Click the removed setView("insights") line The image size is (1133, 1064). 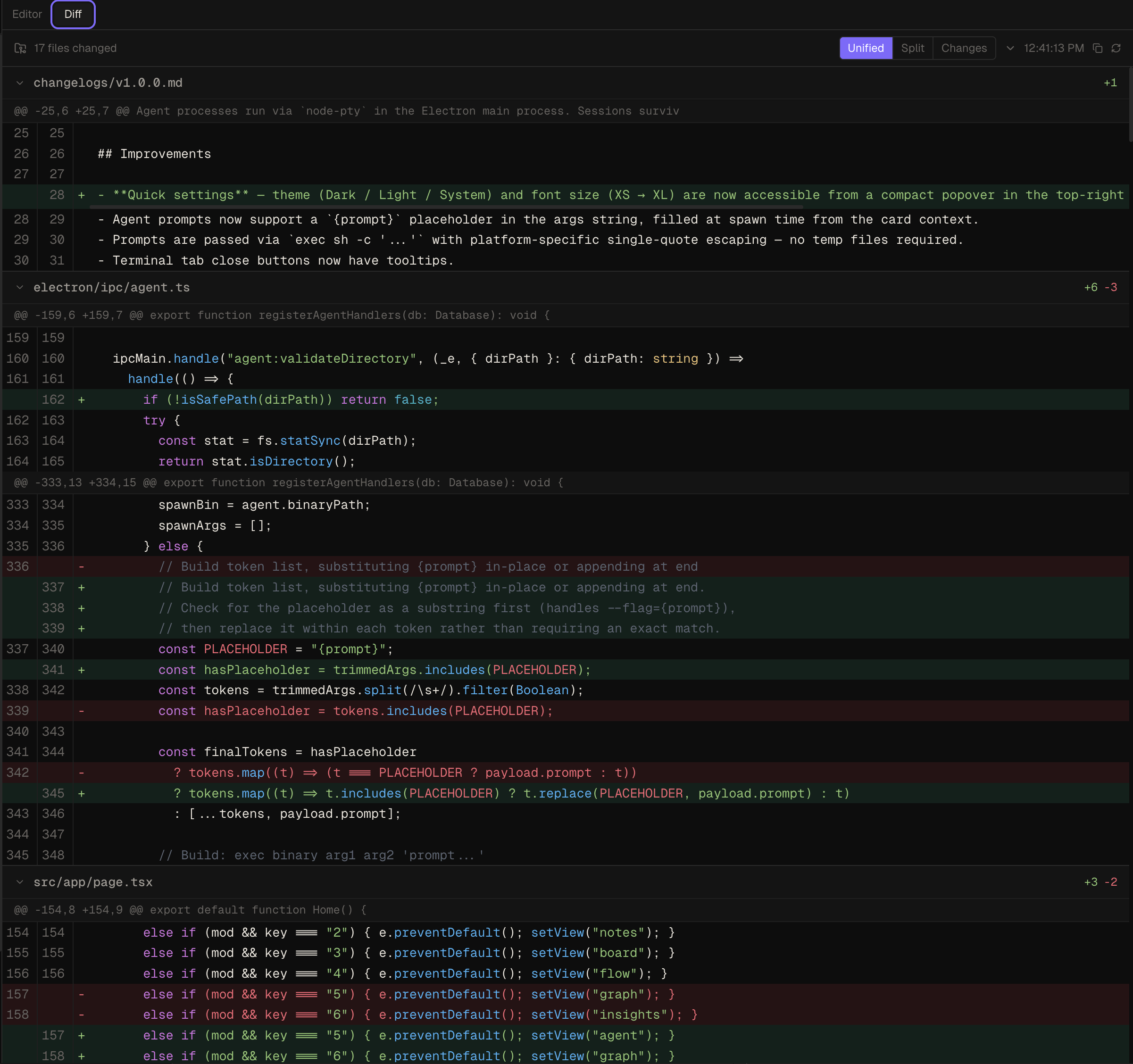(x=566, y=1015)
